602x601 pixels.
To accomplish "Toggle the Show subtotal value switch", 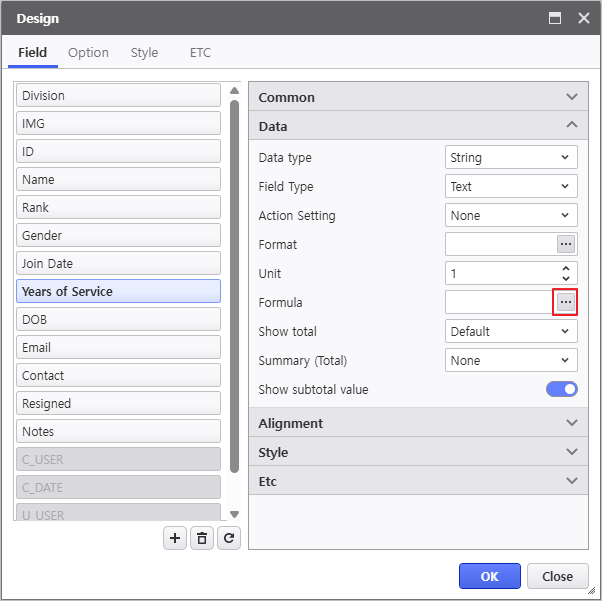I will (x=561, y=389).
